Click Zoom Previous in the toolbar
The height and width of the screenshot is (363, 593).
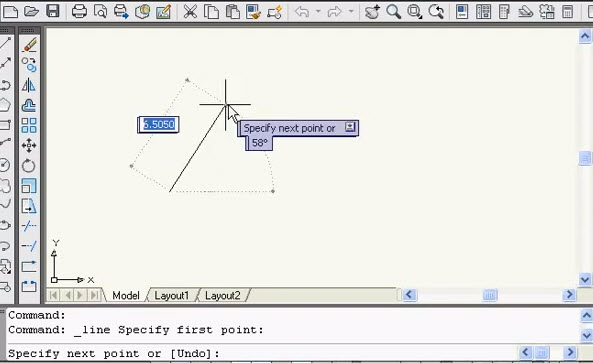click(436, 11)
